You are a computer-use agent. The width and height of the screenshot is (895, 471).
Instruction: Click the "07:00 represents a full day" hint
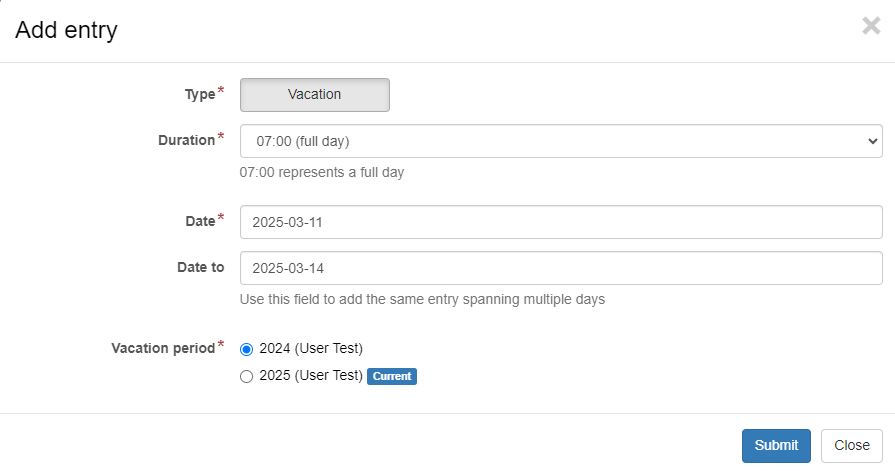point(322,172)
